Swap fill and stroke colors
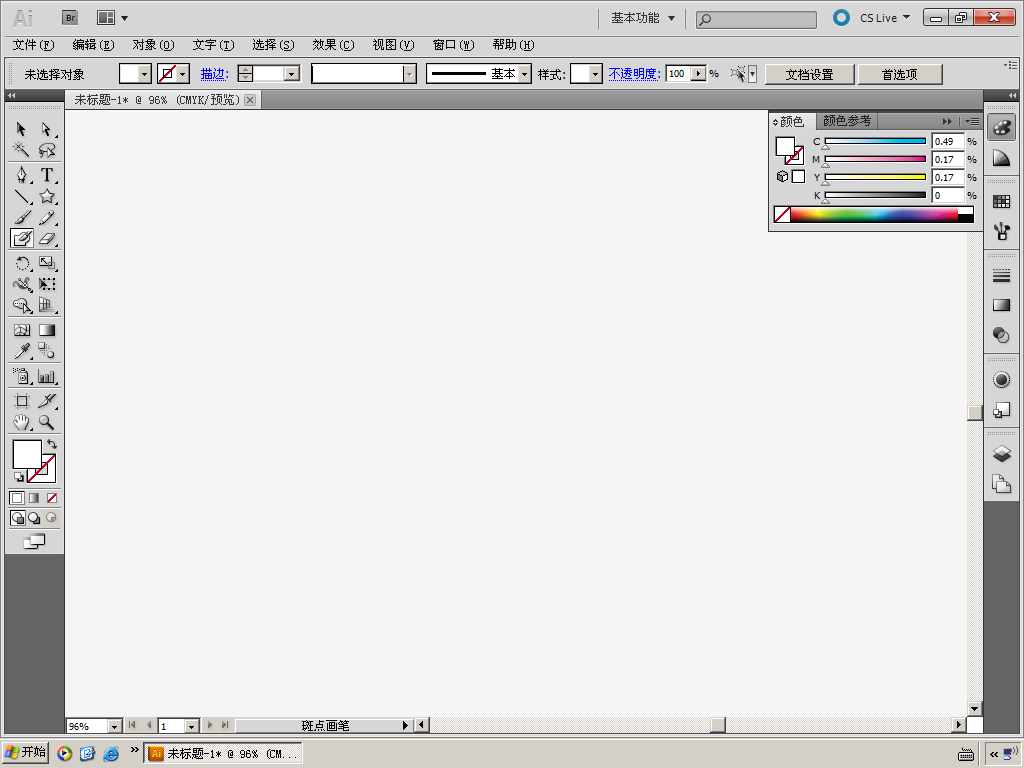 pos(52,444)
